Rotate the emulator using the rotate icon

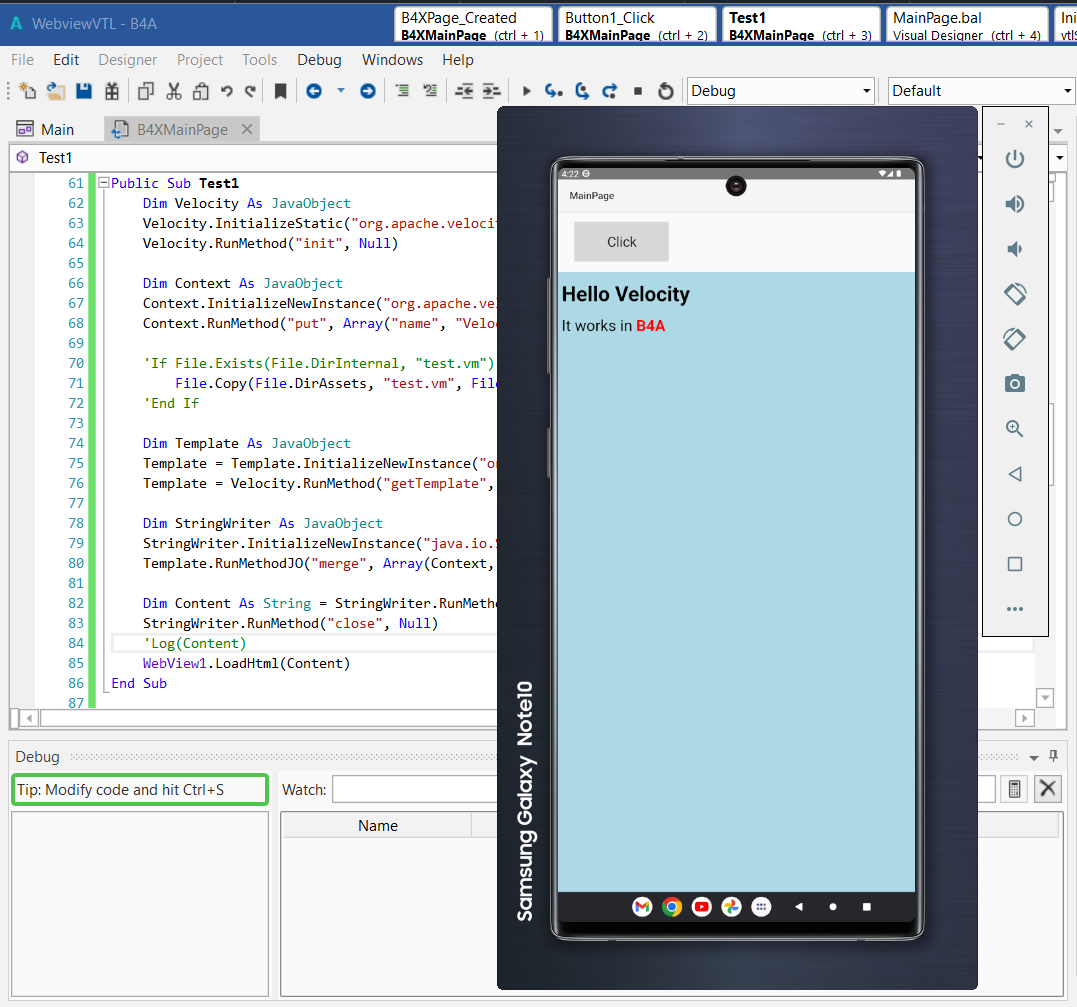[x=1015, y=294]
